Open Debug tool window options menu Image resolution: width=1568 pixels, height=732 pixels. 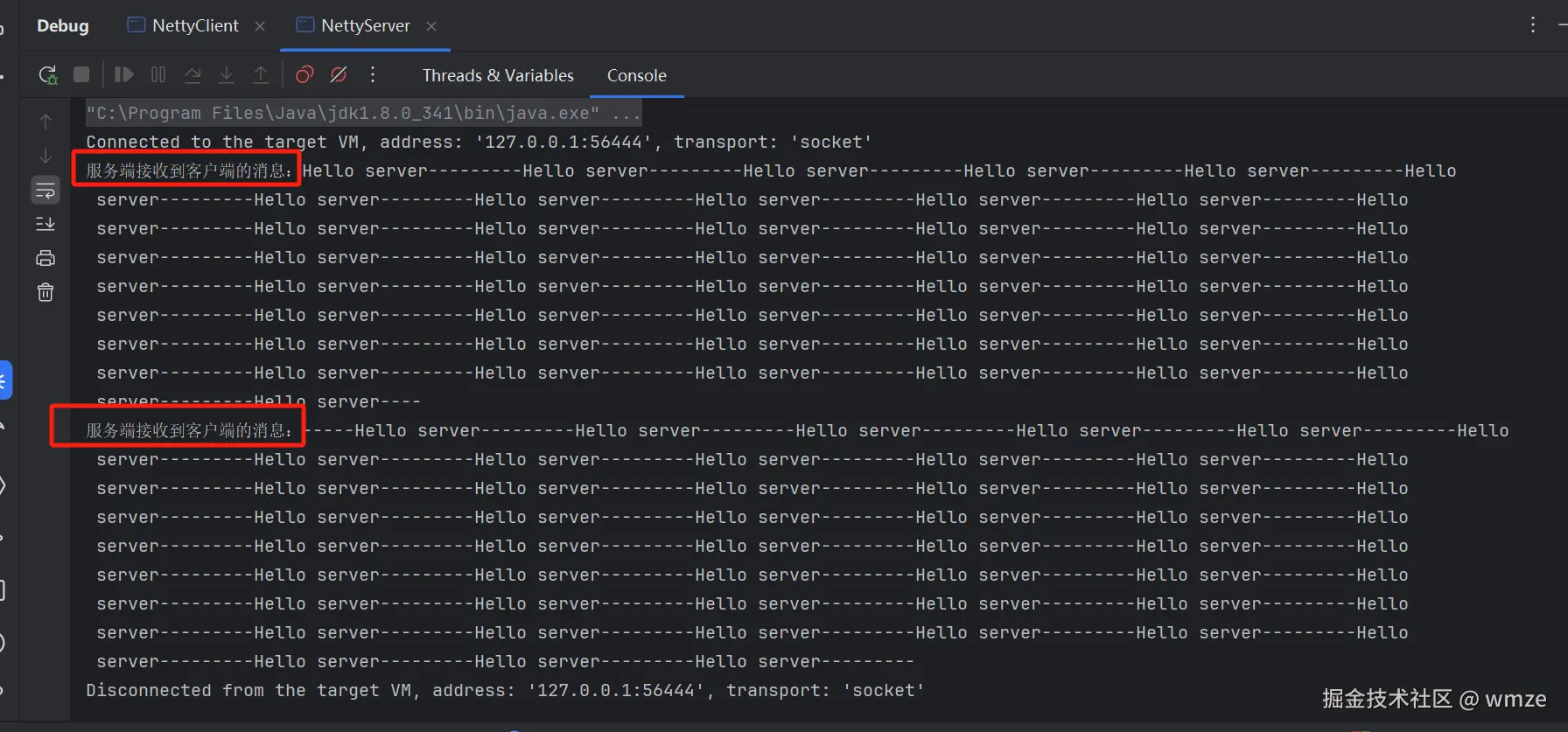(1532, 24)
